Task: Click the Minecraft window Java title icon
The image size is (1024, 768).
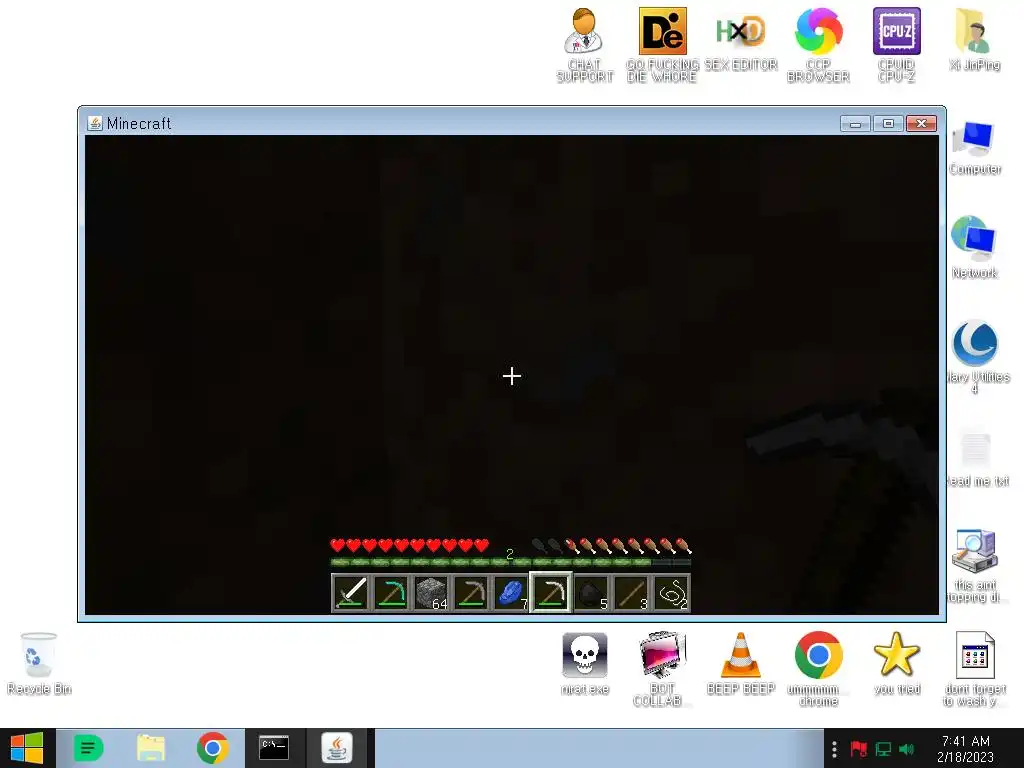Action: click(95, 123)
